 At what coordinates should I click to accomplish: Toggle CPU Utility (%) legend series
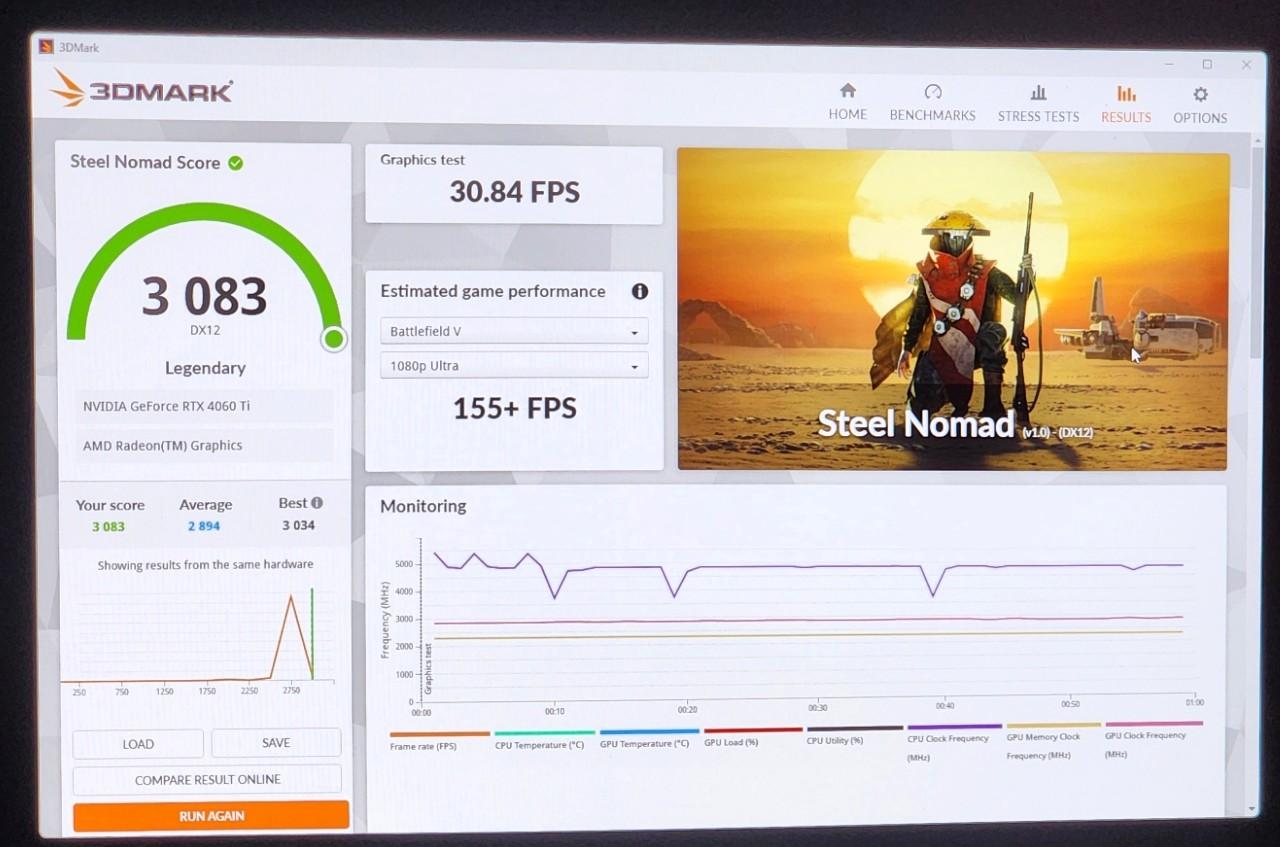835,740
